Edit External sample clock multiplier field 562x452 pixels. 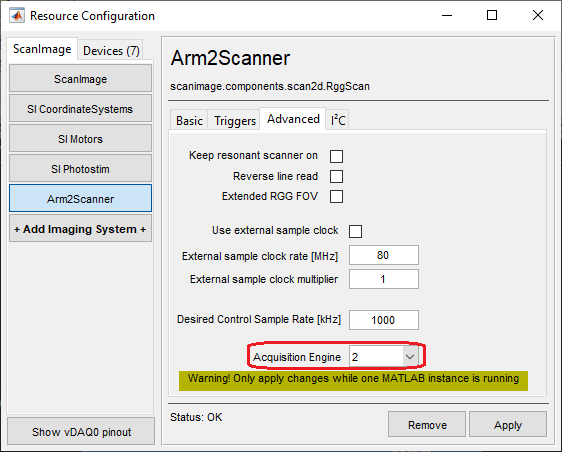[384, 279]
